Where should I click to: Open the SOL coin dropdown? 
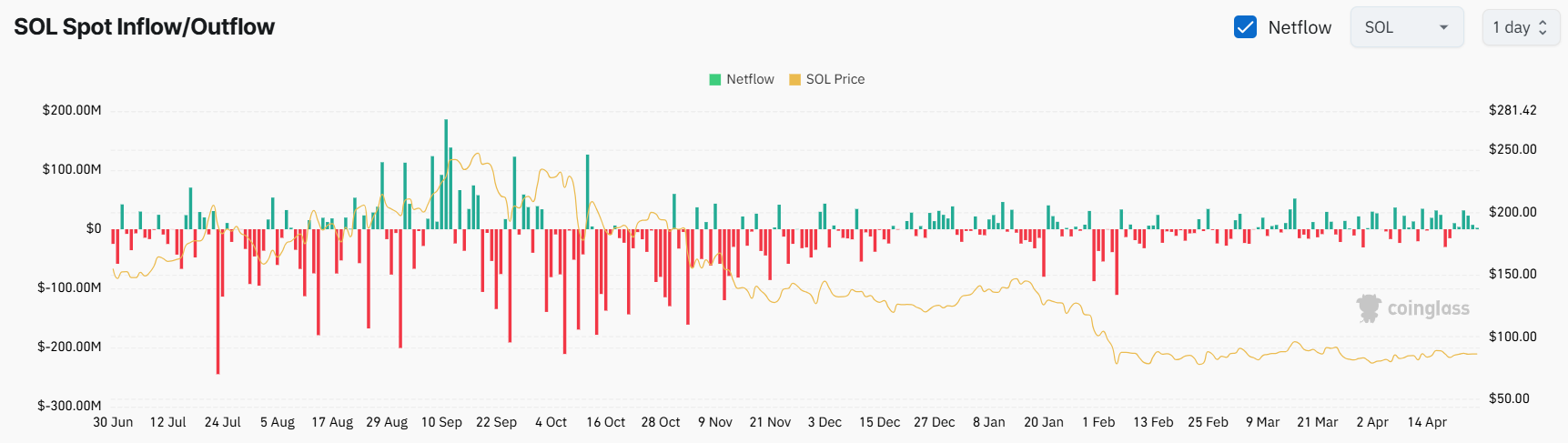coord(1406,27)
